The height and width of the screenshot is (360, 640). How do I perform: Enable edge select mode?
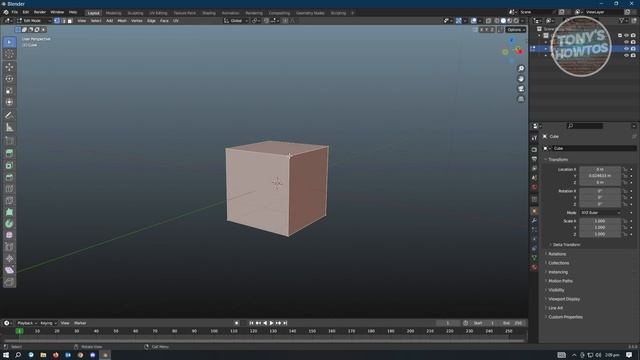click(x=63, y=21)
